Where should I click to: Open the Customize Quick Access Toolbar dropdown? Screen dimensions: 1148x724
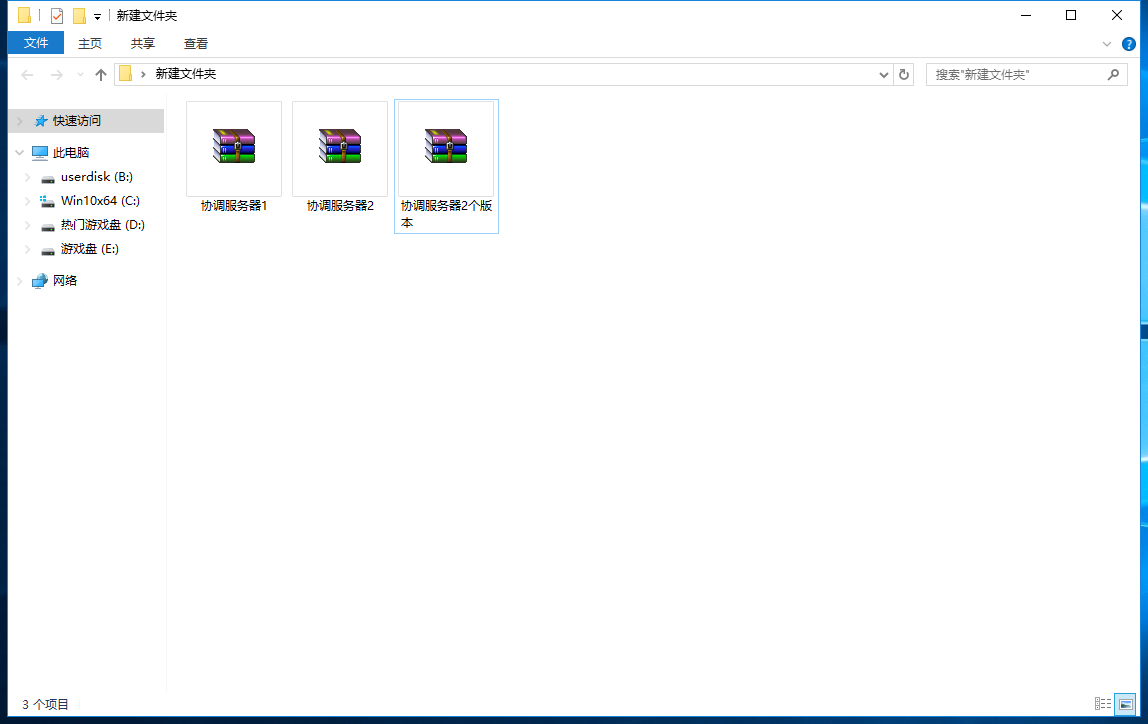(97, 17)
